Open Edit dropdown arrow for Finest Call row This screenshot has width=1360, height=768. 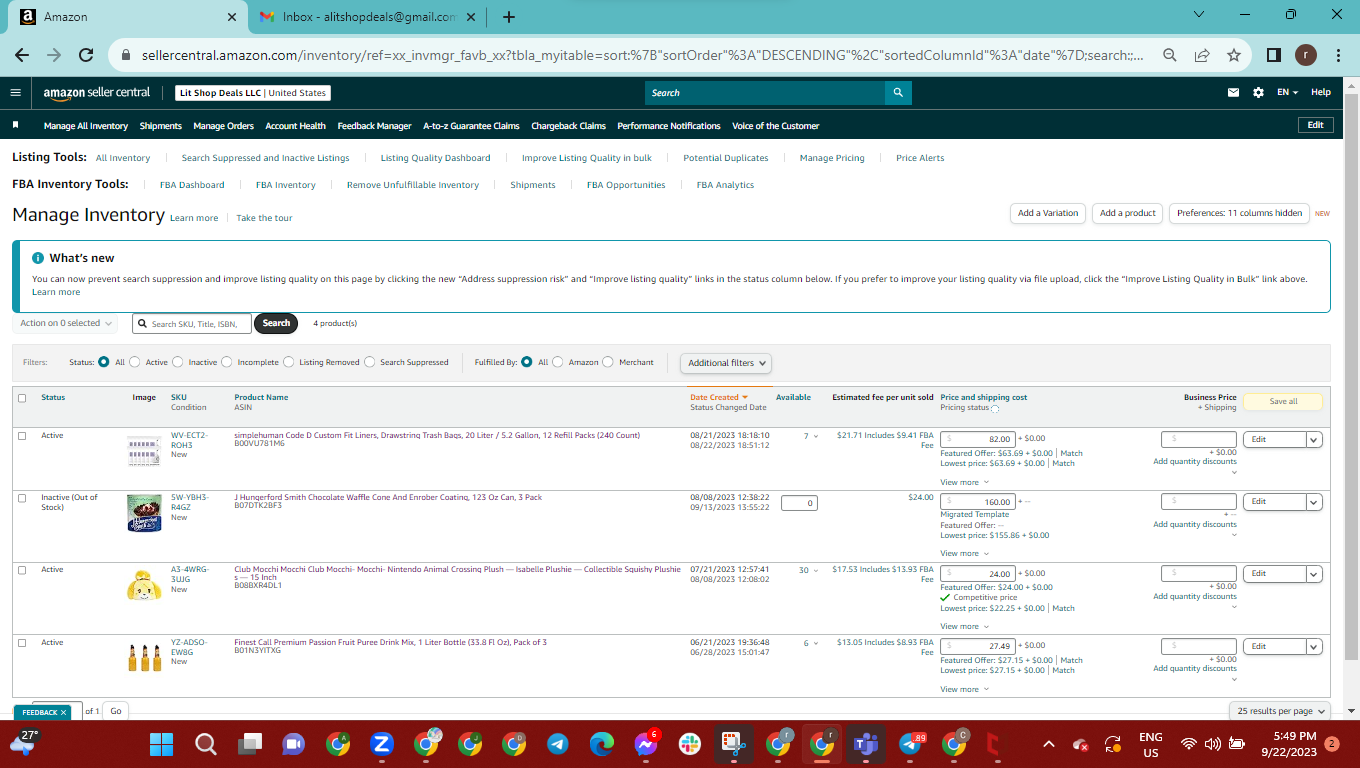click(1314, 646)
